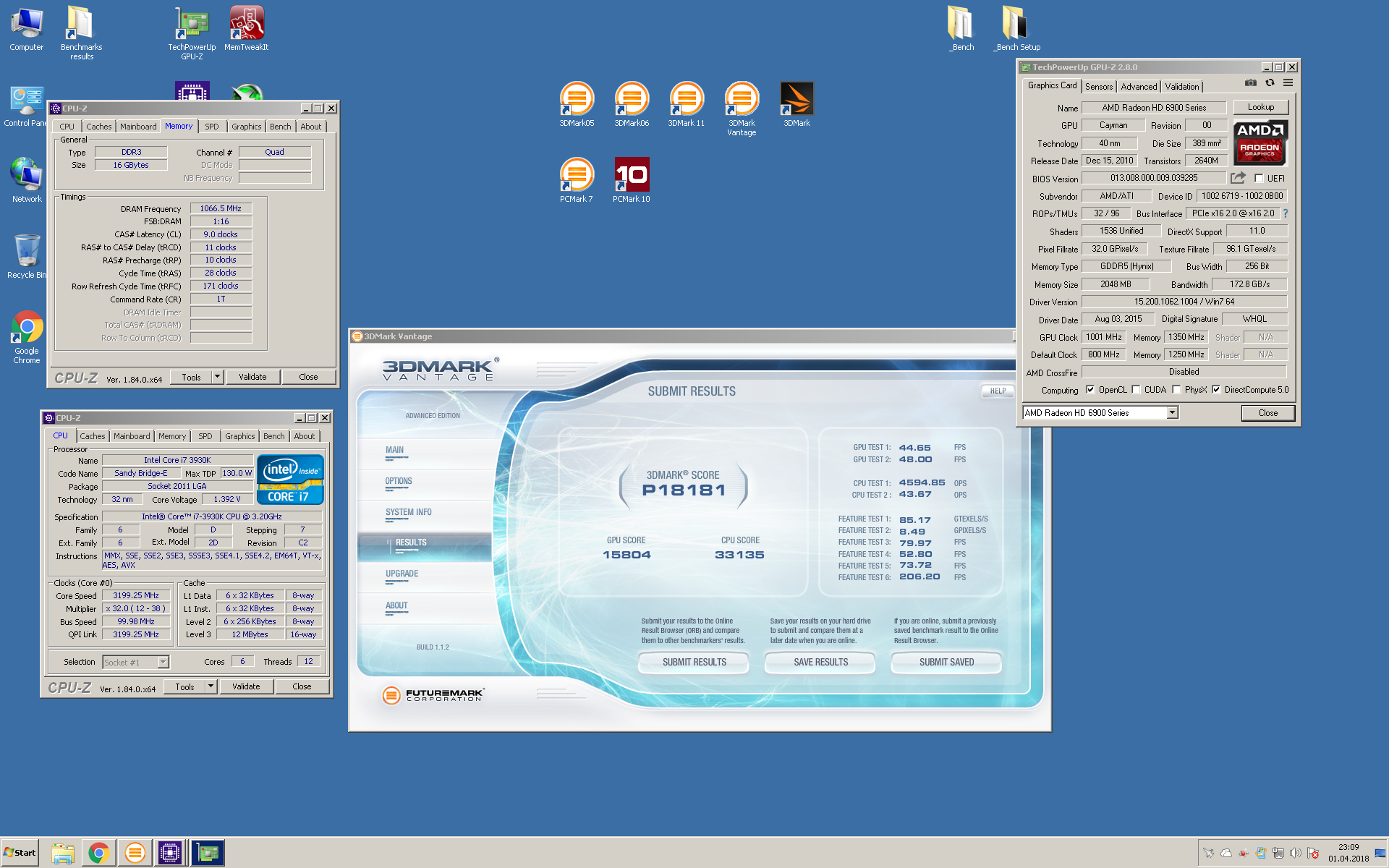This screenshot has width=1389, height=868.
Task: Click the P18181 3DMark score
Action: pos(684,490)
